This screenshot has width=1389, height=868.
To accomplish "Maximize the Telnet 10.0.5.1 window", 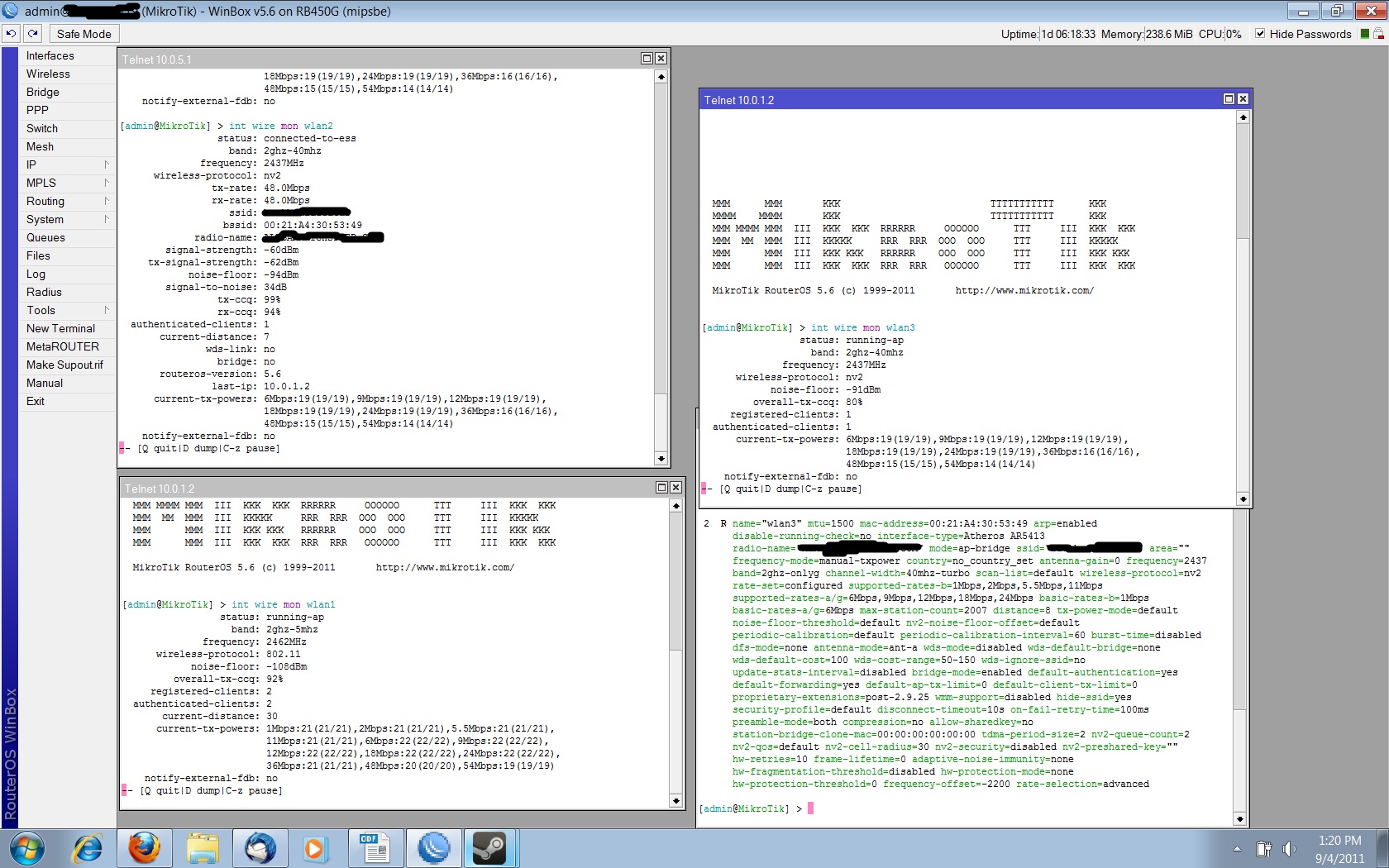I will point(647,59).
